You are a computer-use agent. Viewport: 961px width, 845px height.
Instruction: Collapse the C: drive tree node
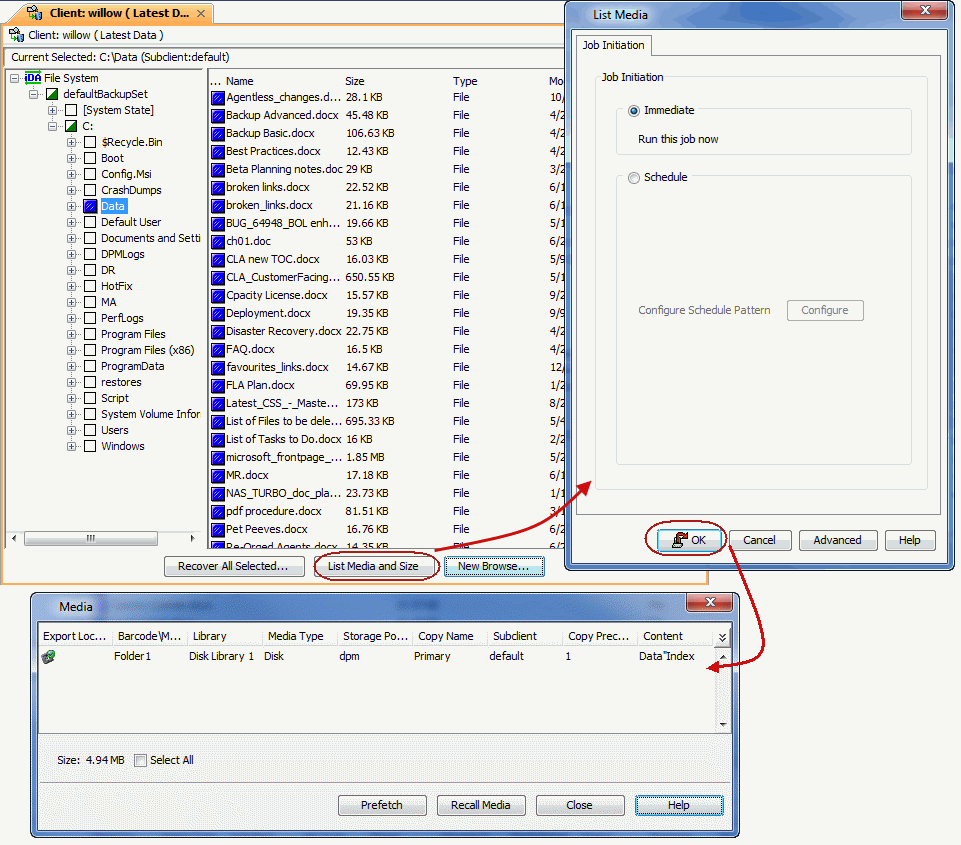pyautogui.click(x=53, y=126)
